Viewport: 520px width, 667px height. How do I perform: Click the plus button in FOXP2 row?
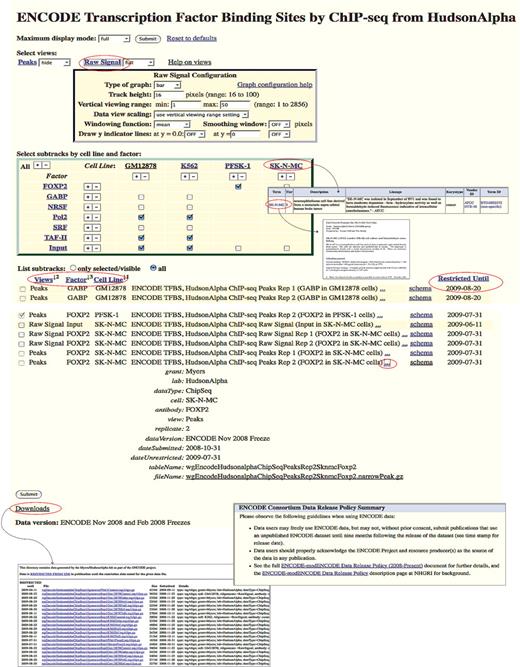pos(88,187)
